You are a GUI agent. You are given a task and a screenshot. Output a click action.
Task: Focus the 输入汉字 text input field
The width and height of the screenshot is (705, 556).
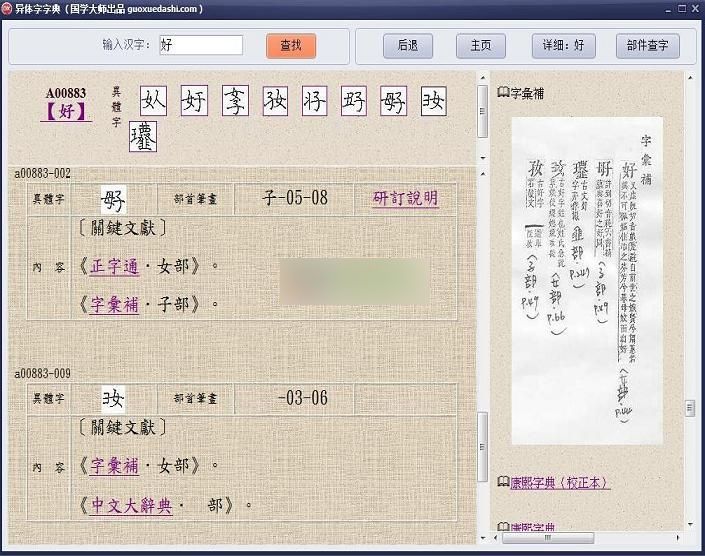pos(200,46)
